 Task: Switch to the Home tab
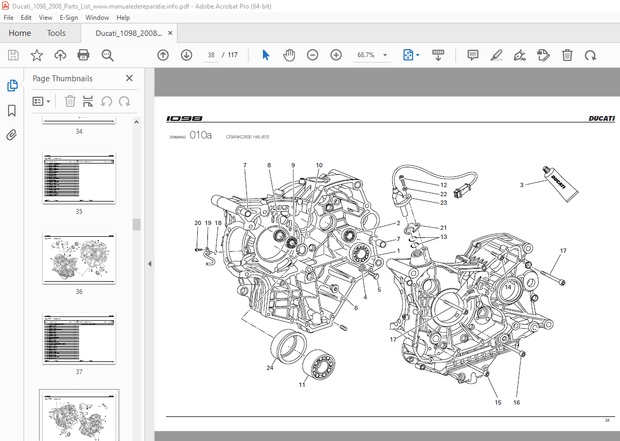pos(20,33)
